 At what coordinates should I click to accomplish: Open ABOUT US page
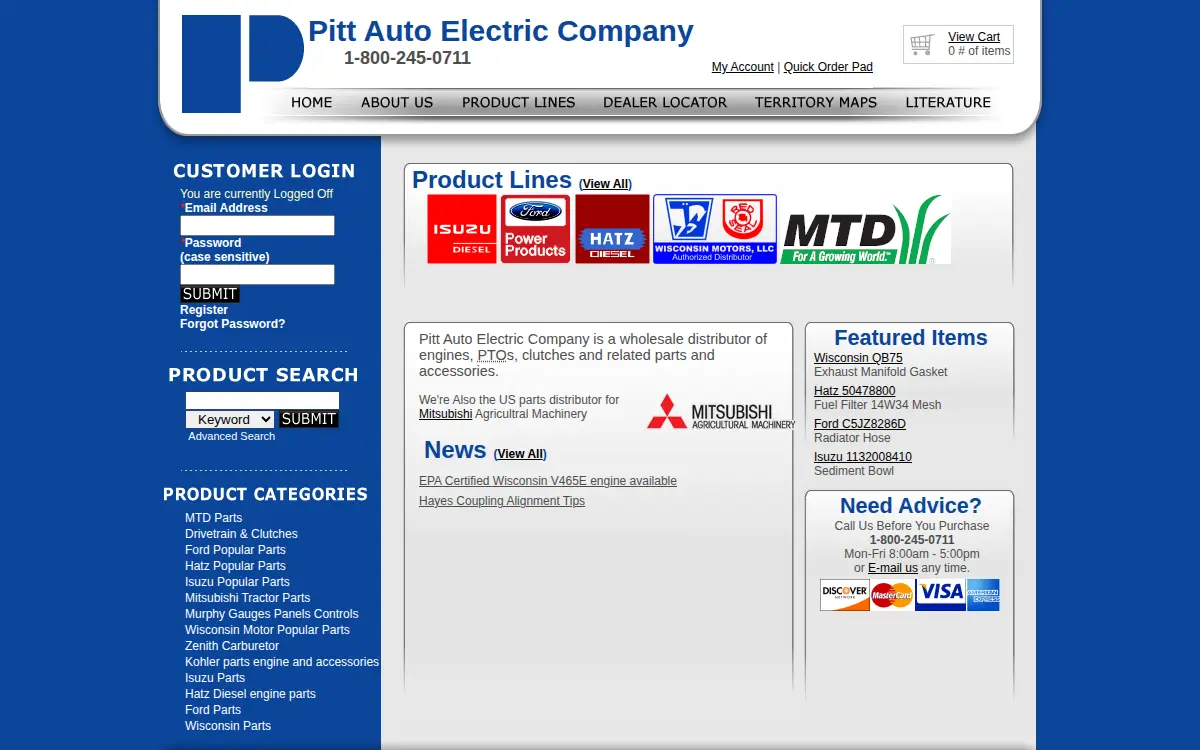(397, 102)
